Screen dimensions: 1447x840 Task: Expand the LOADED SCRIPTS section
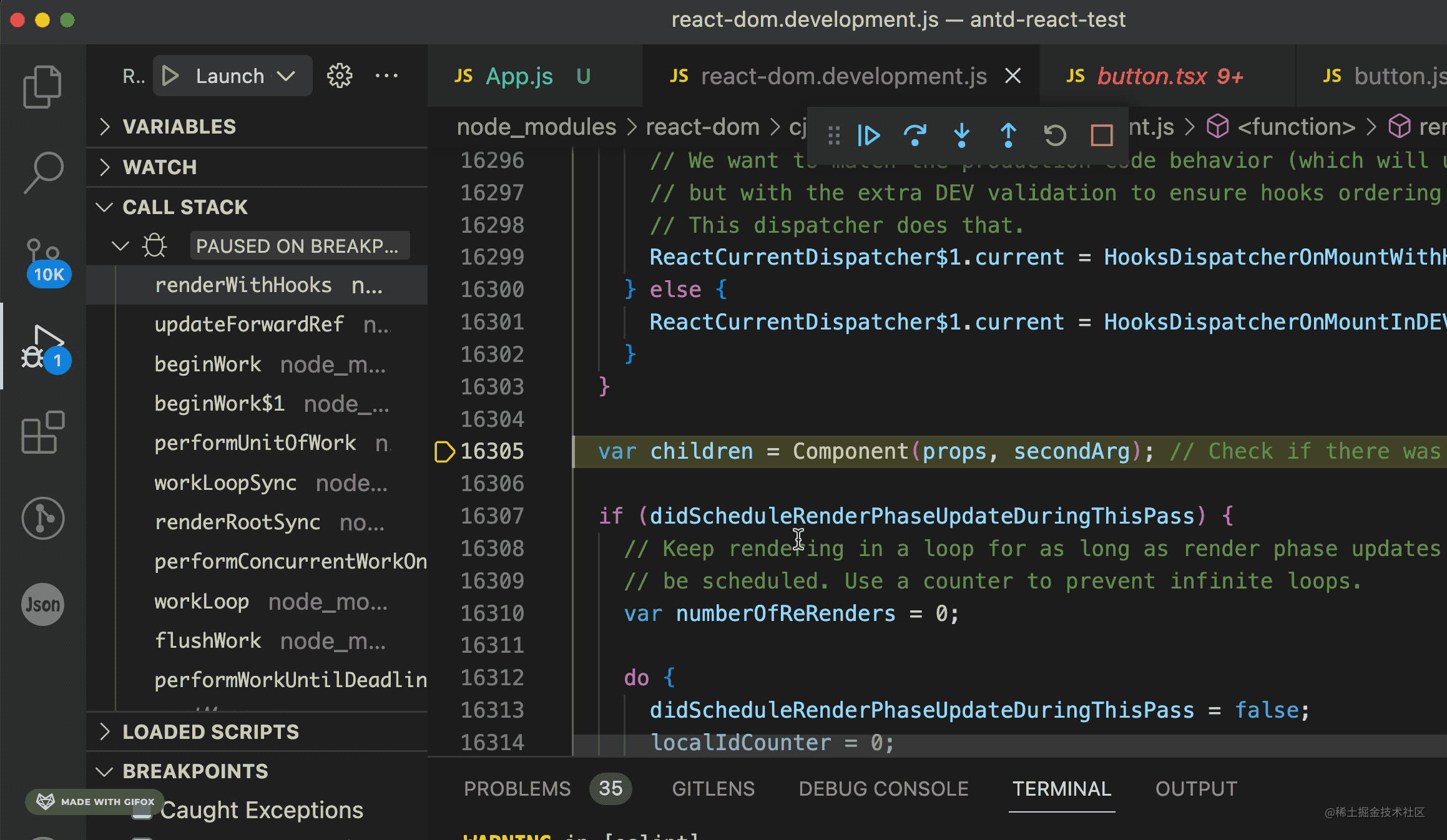coord(210,732)
